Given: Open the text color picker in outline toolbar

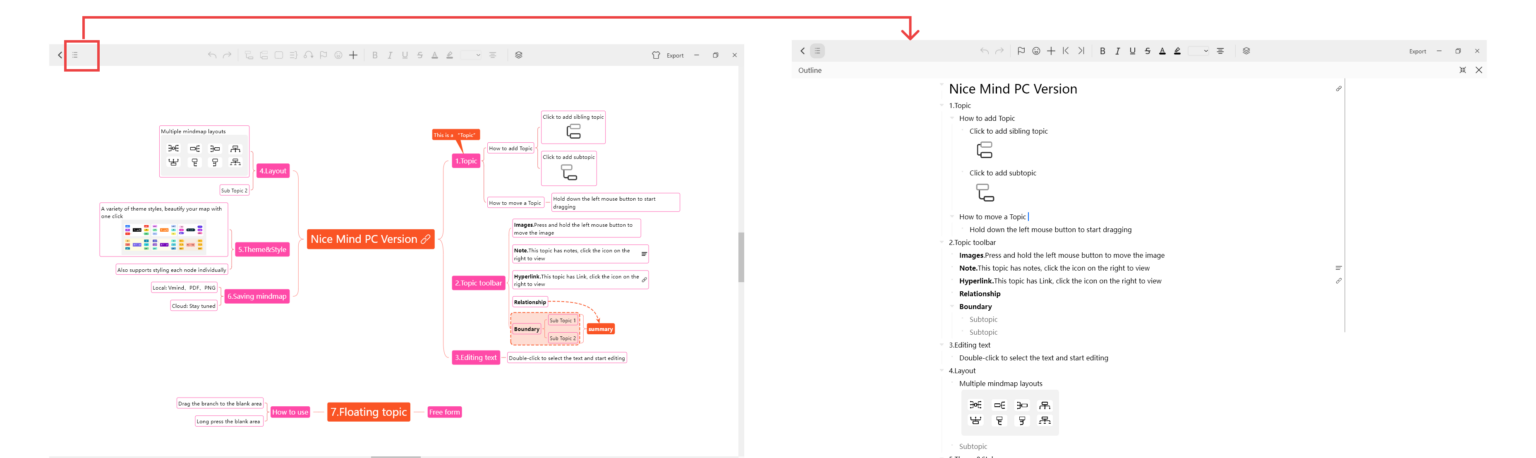Looking at the screenshot, I should (x=1162, y=51).
